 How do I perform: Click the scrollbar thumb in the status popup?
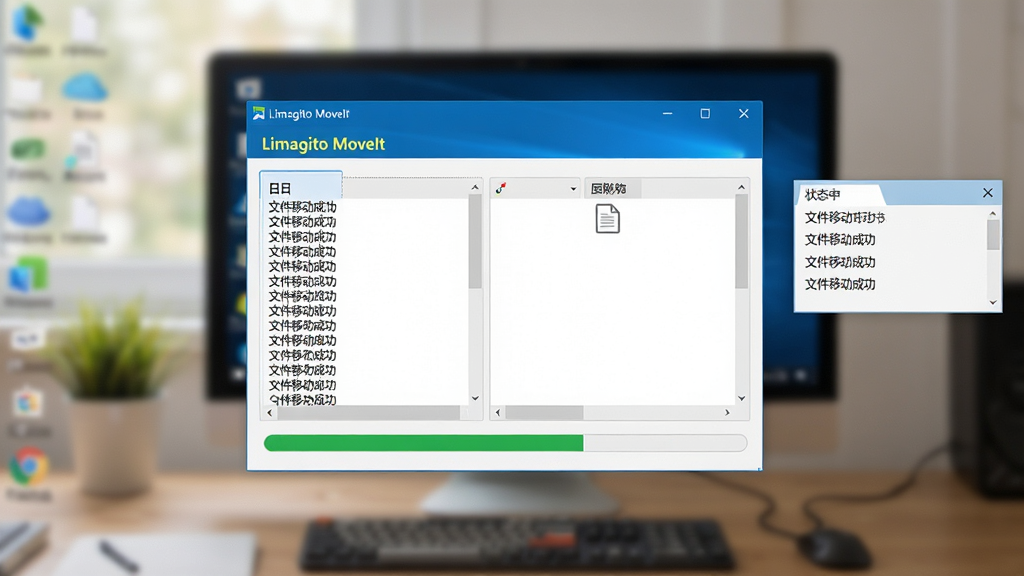993,235
